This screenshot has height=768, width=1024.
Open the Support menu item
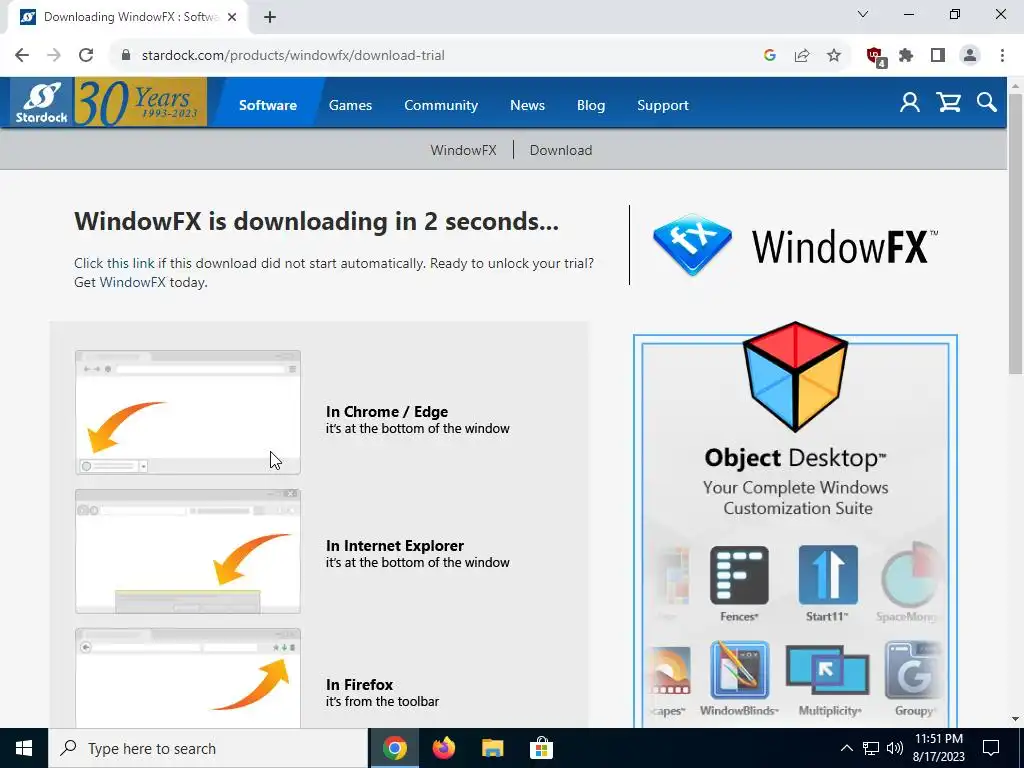[663, 105]
